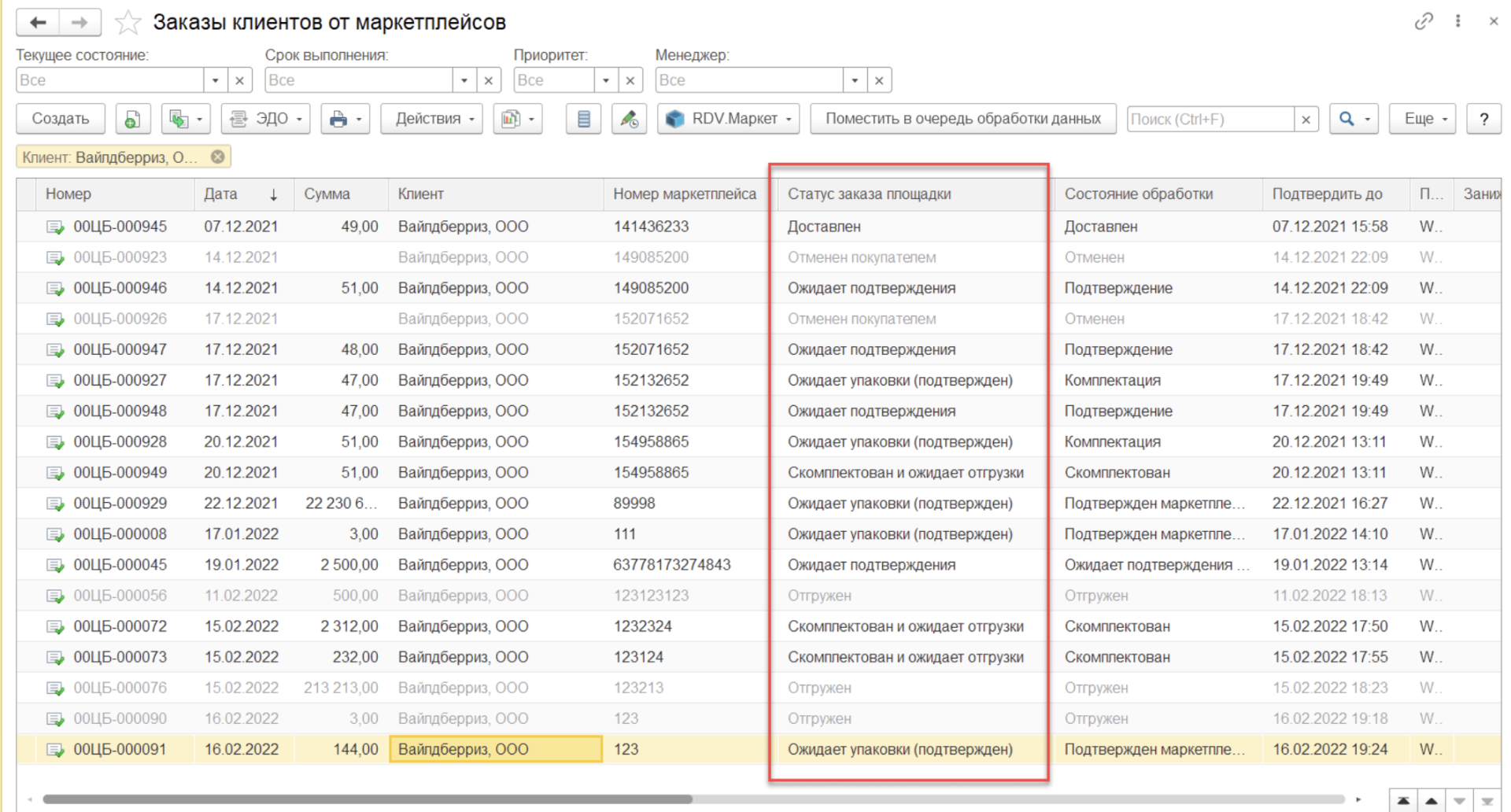The image size is (1511, 812).
Task: Open the Еще menu
Action: click(x=1422, y=119)
